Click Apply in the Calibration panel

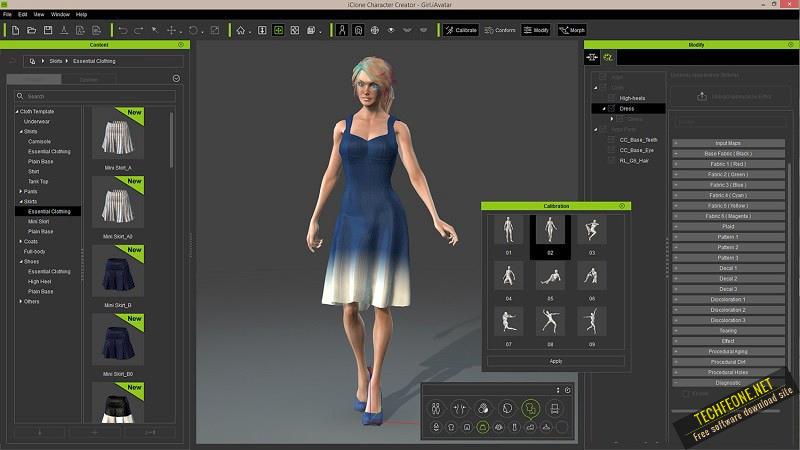(x=556, y=361)
